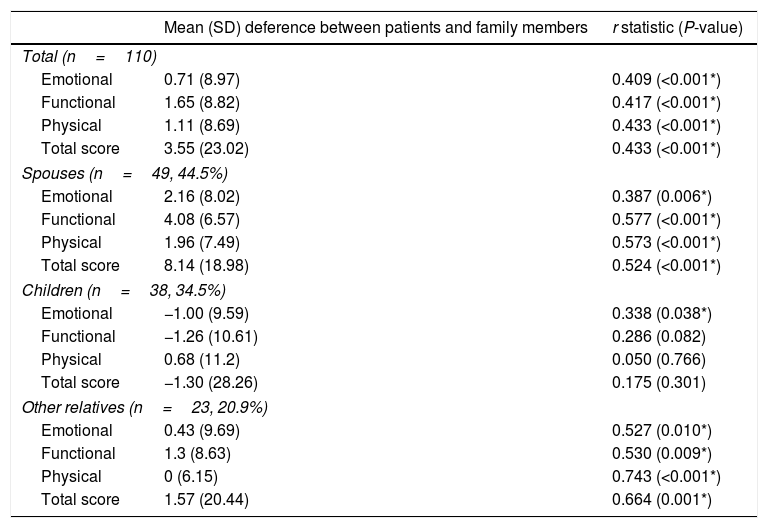Click the mean value −1.30 (28.26)
The width and height of the screenshot is (768, 528).
pos(206,383)
